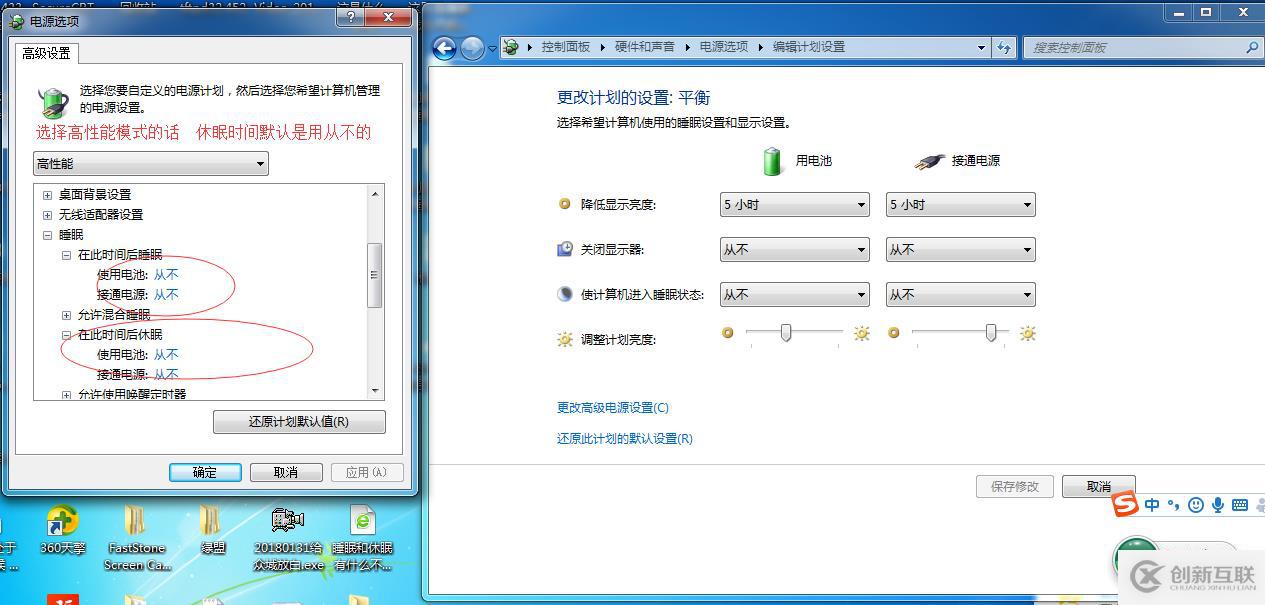Expand the 桌面背景设置 tree item

47,194
